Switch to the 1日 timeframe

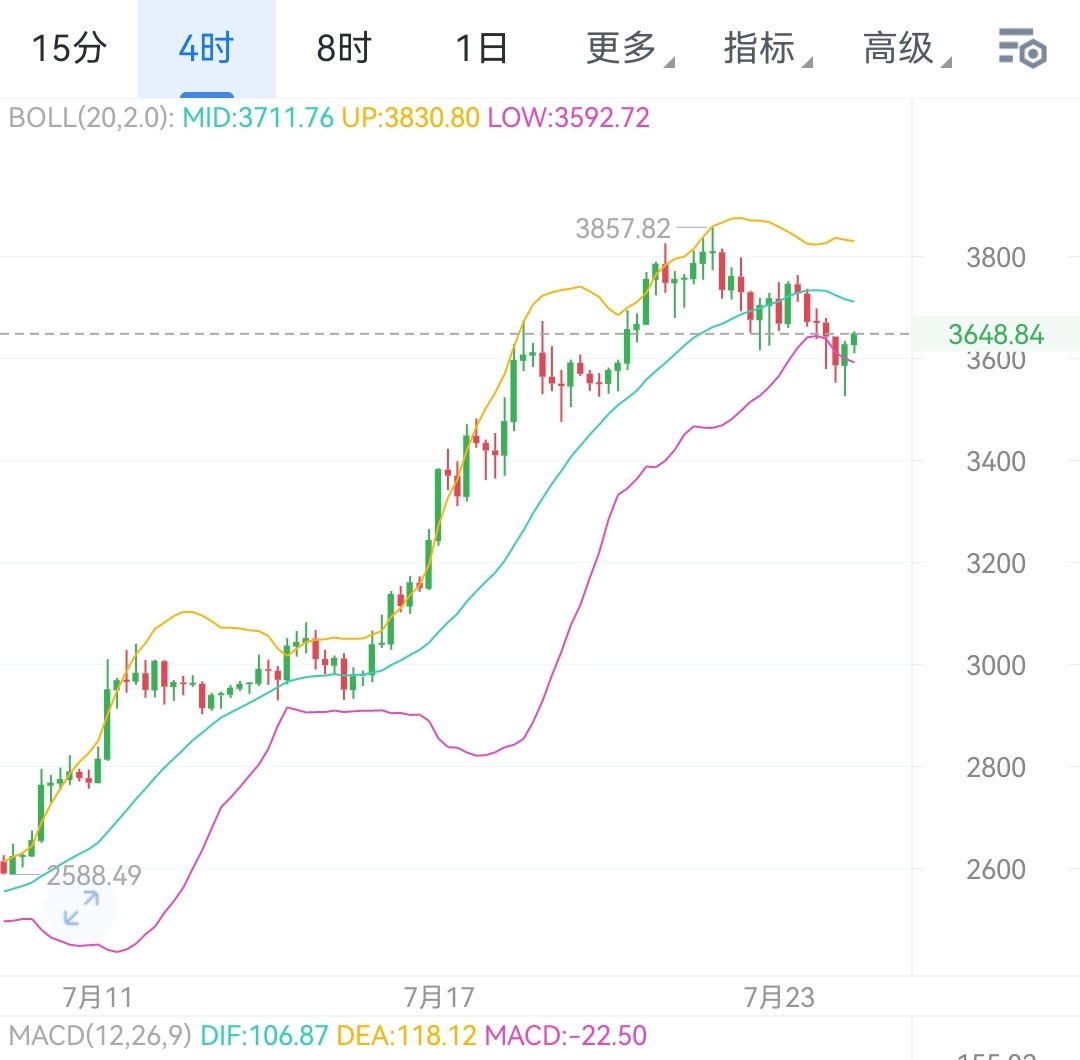coord(482,48)
